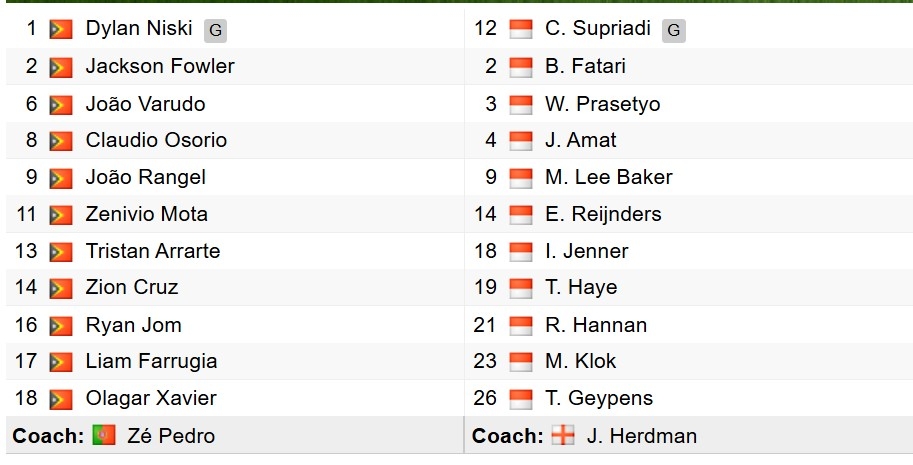The width and height of the screenshot is (913, 465).
Task: Click the England flag next to coach J. Herdman
Action: pyautogui.click(x=563, y=435)
